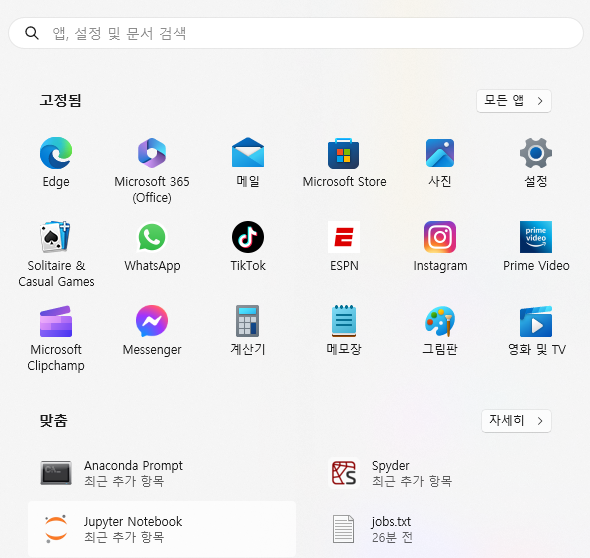Open Jupyter Notebook recommended item
The width and height of the screenshot is (590, 558).
162,529
